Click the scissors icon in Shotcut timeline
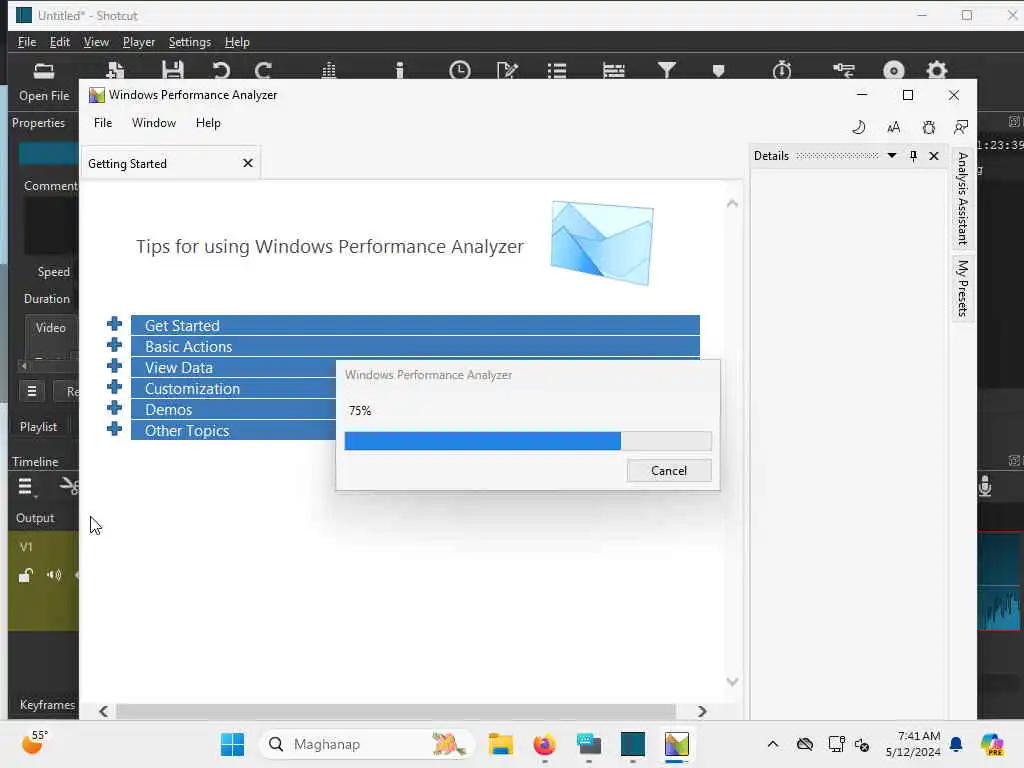 click(69, 486)
